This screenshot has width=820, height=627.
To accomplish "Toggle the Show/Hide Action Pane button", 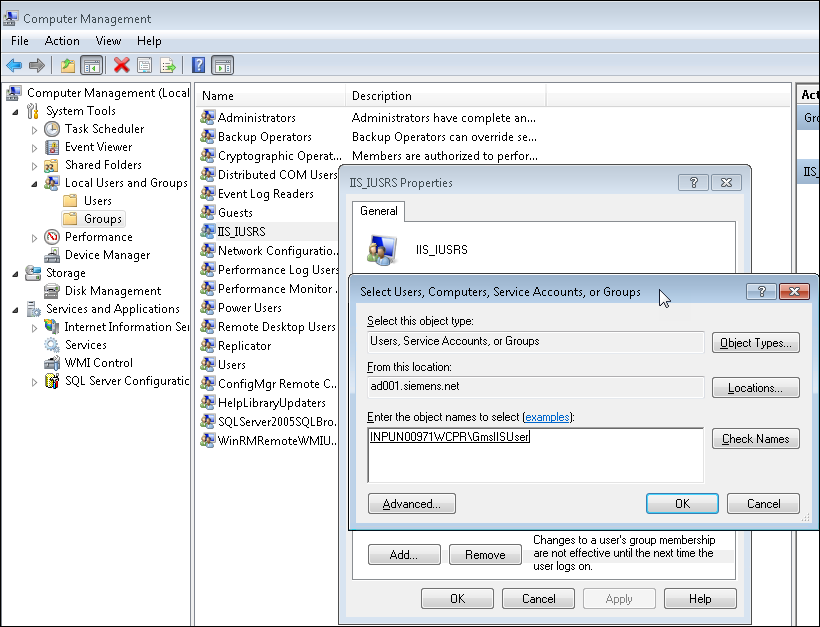I will coord(222,65).
